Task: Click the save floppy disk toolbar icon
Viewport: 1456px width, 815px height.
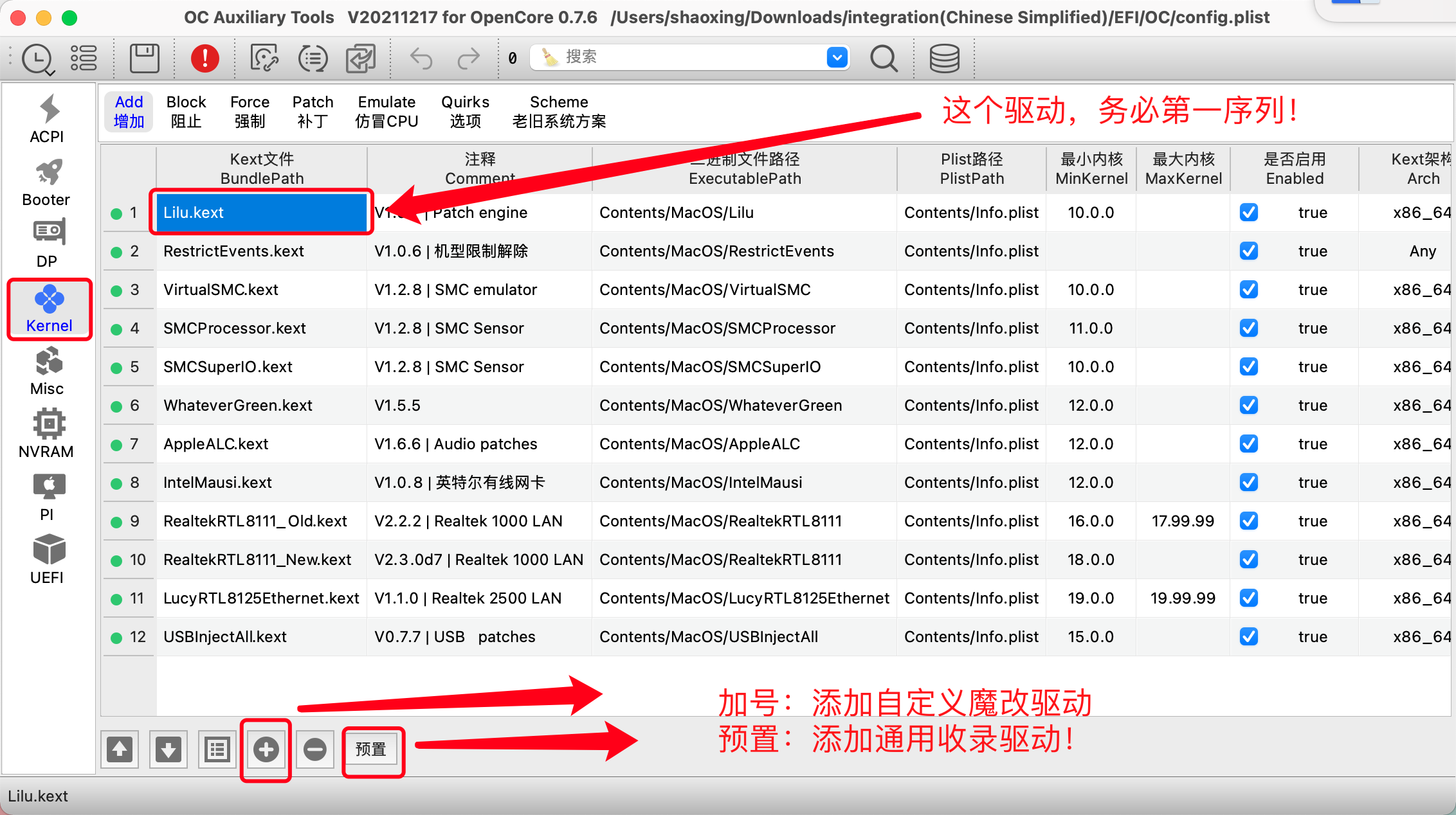Action: click(x=144, y=58)
